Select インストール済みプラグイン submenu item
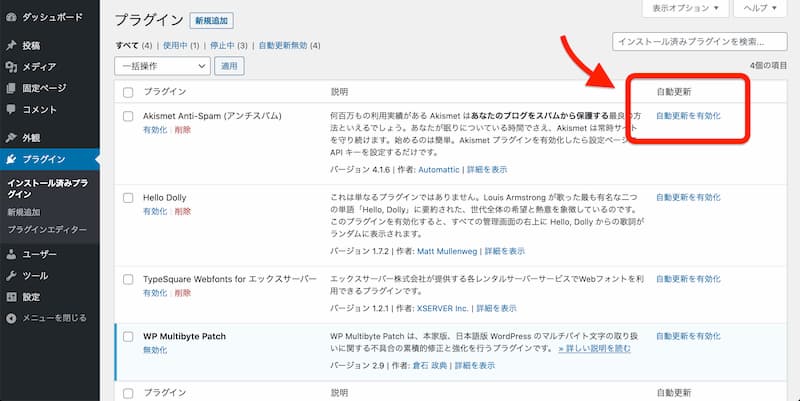Image resolution: width=800 pixels, height=401 pixels. tap(48, 188)
